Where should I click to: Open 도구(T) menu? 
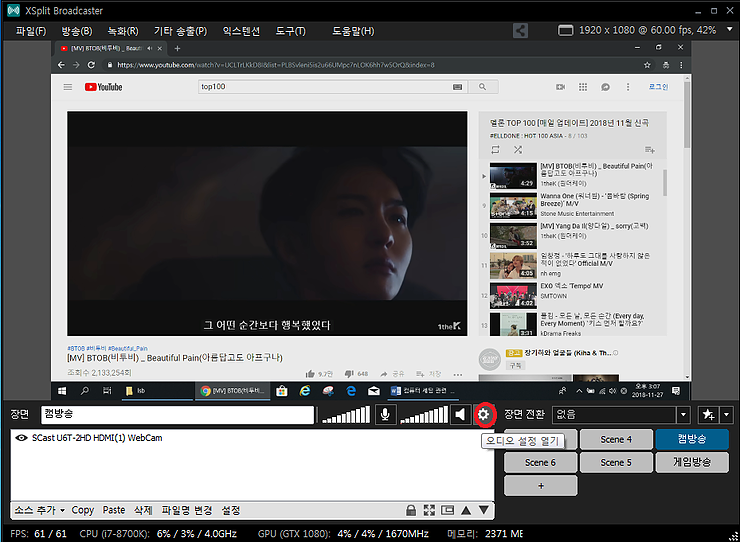291,31
